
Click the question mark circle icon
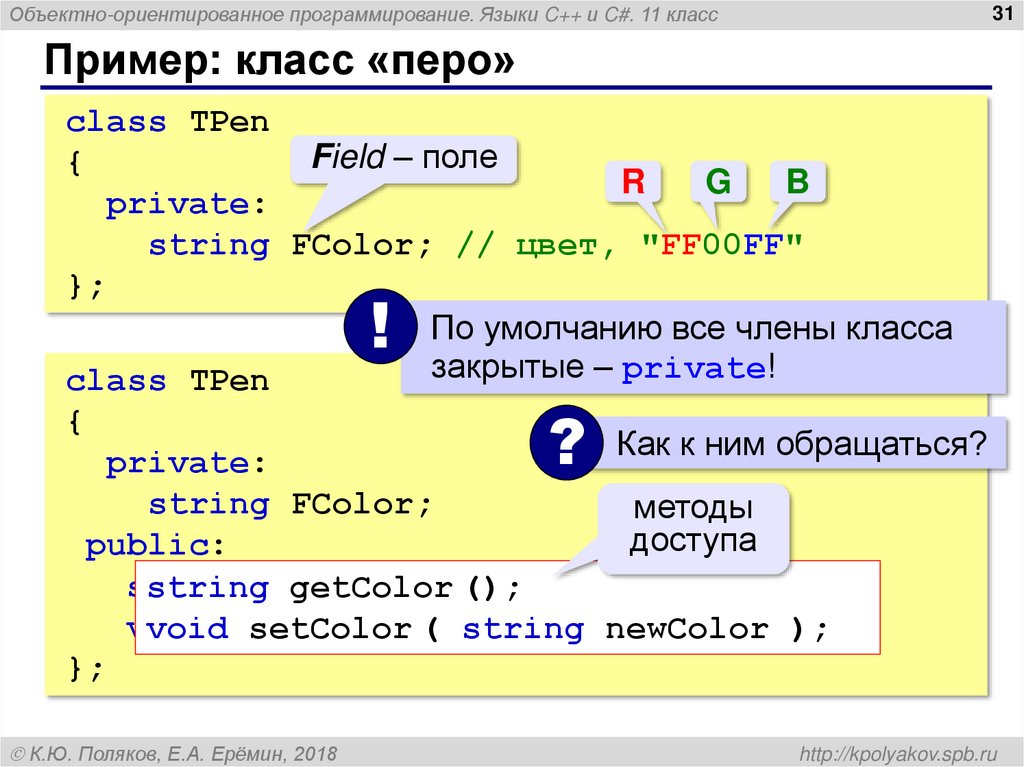566,443
